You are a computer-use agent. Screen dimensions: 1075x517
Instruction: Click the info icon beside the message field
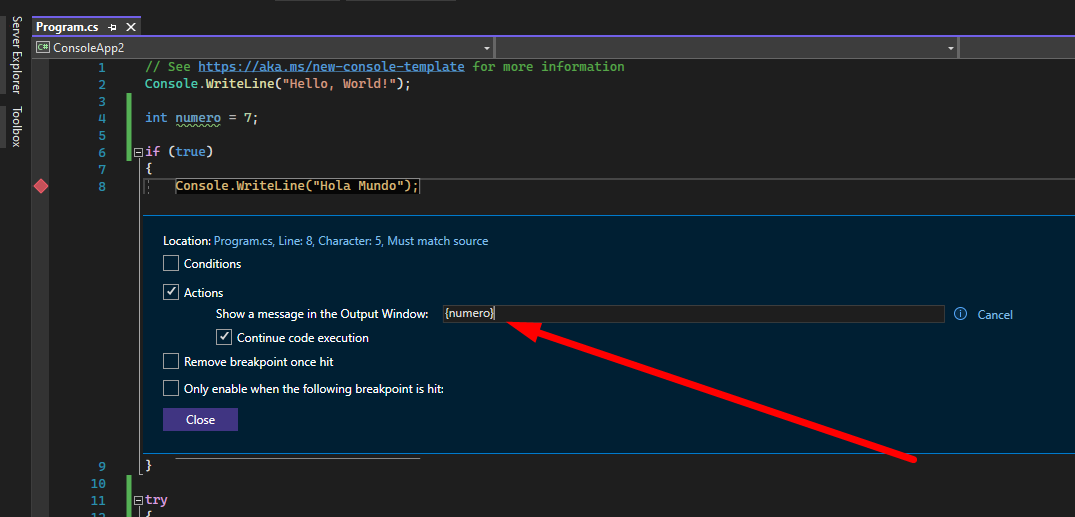[x=960, y=314]
